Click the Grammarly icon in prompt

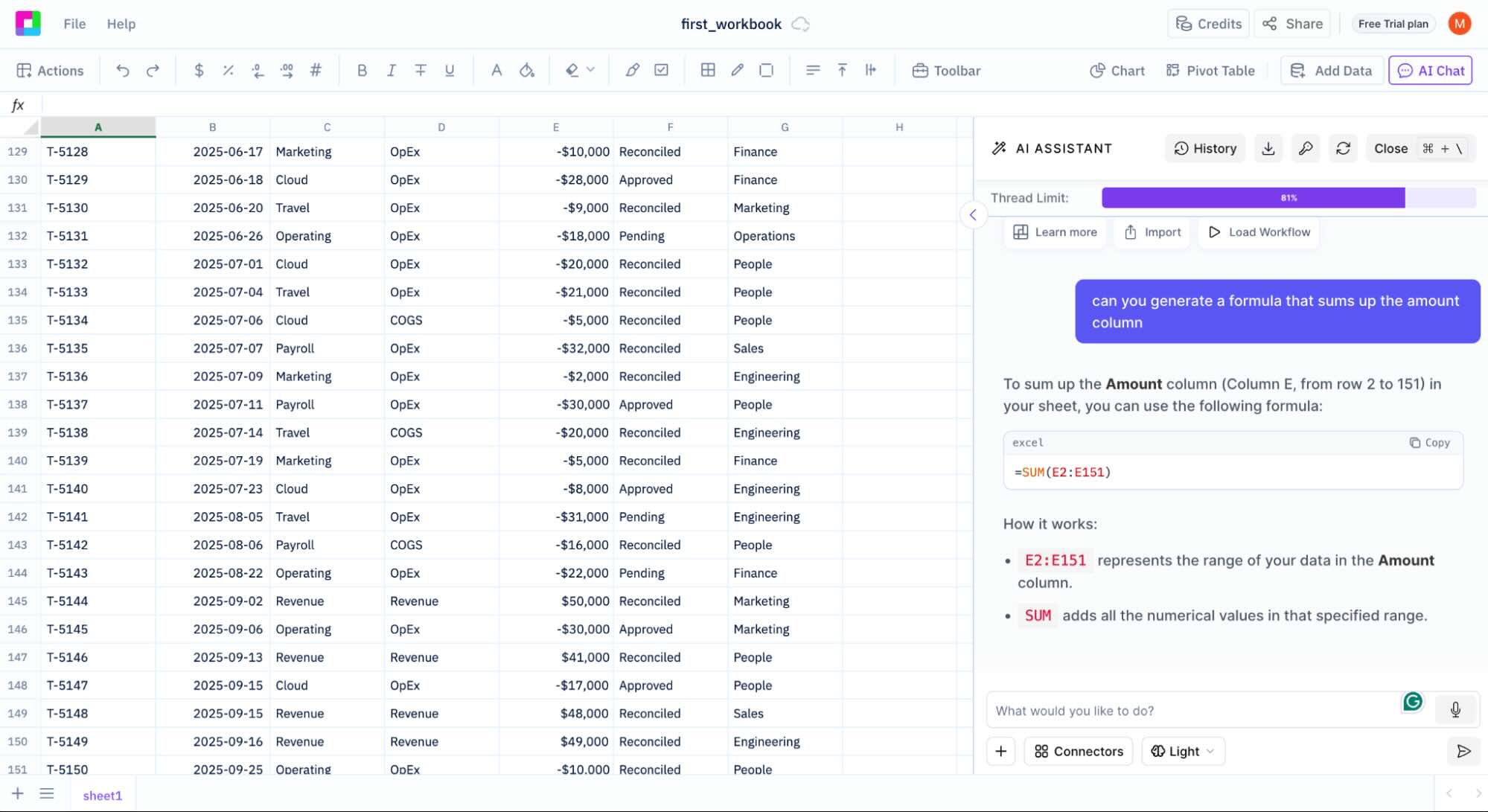(x=1413, y=701)
